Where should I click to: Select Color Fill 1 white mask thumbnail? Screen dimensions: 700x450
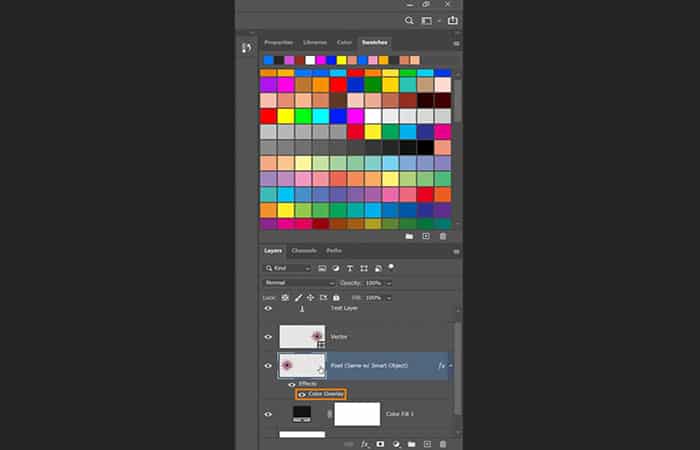pyautogui.click(x=357, y=414)
